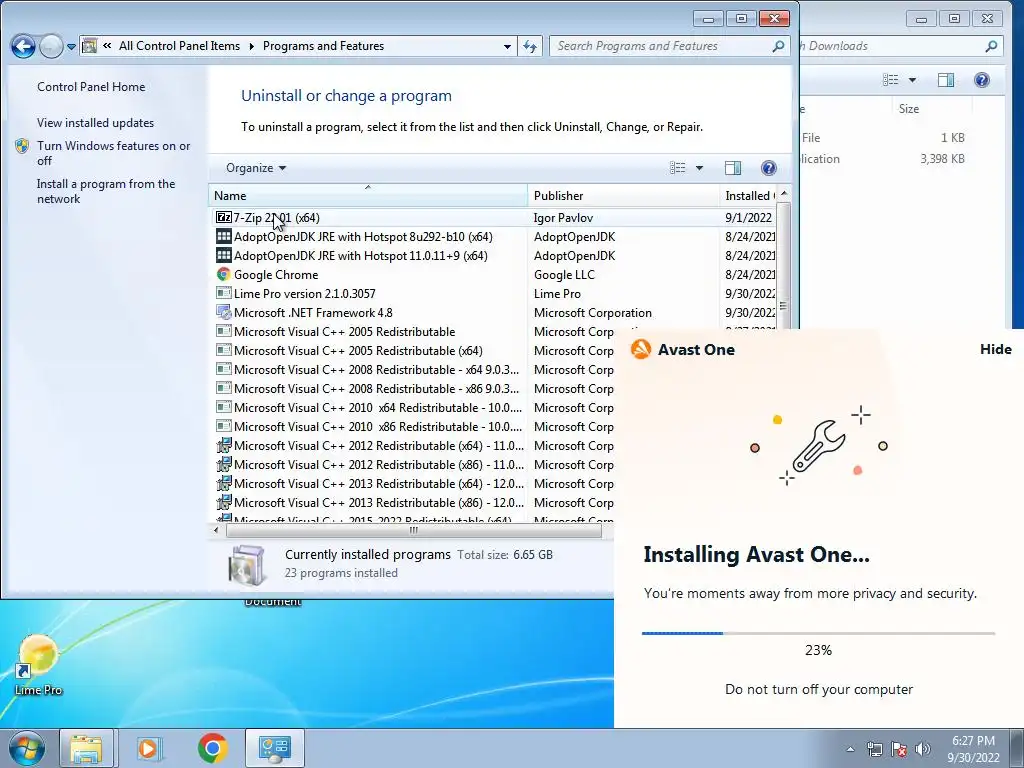Open Turn Windows features on or off
The width and height of the screenshot is (1024, 768).
(114, 153)
